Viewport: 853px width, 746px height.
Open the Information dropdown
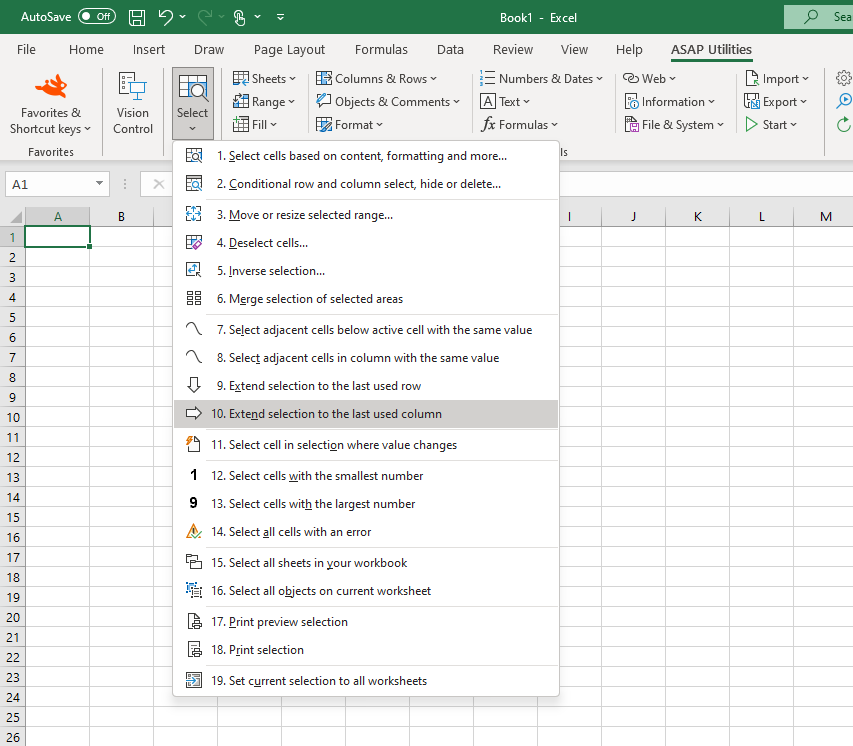click(x=669, y=102)
